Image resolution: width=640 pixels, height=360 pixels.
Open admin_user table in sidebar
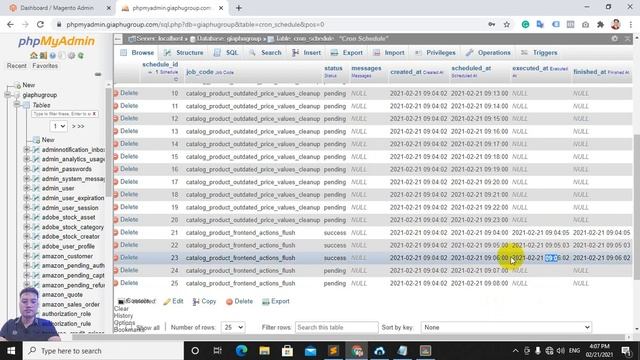tap(58, 188)
